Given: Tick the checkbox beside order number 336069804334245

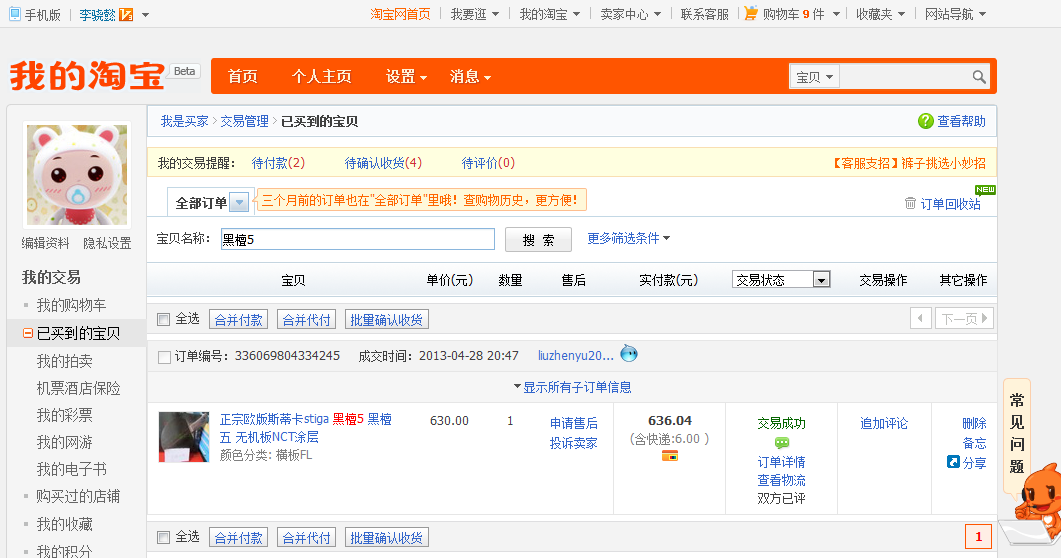Looking at the screenshot, I should 164,356.
